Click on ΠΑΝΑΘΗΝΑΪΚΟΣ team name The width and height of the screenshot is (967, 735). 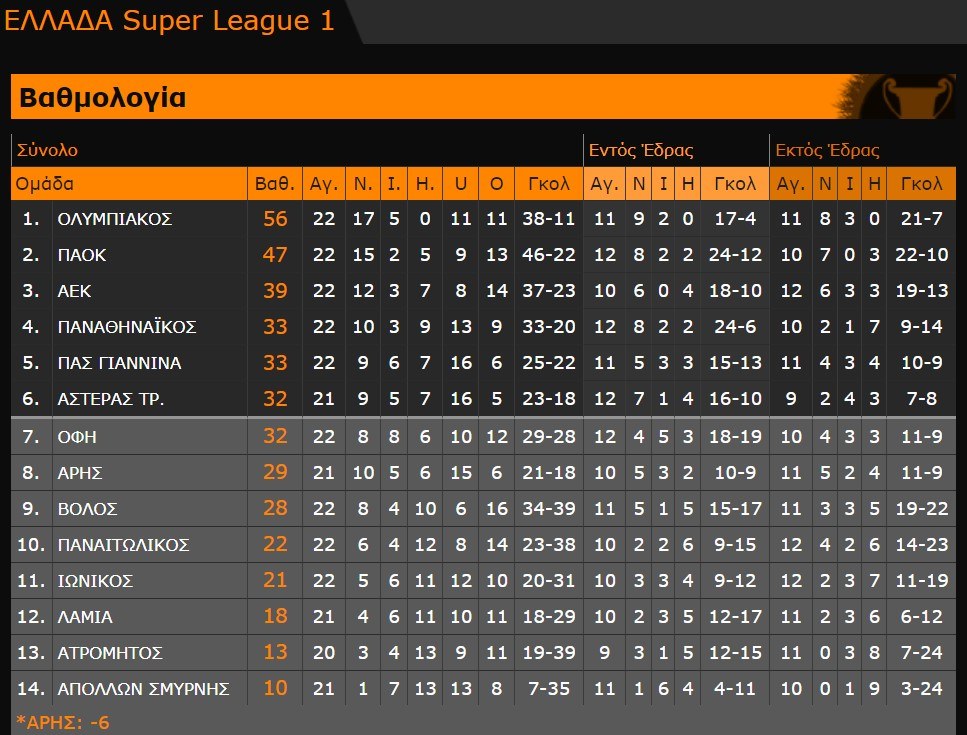tap(127, 327)
